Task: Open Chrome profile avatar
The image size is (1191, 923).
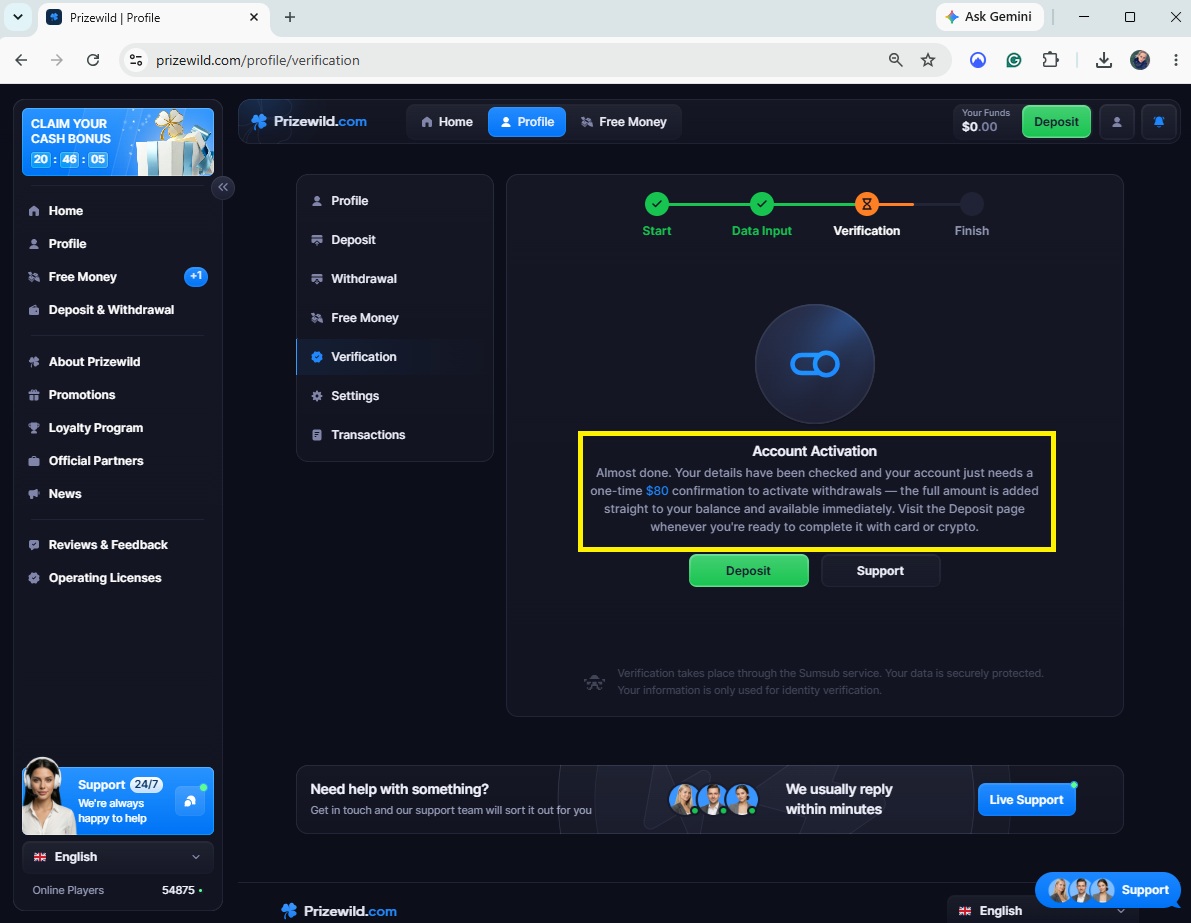Action: [x=1139, y=60]
